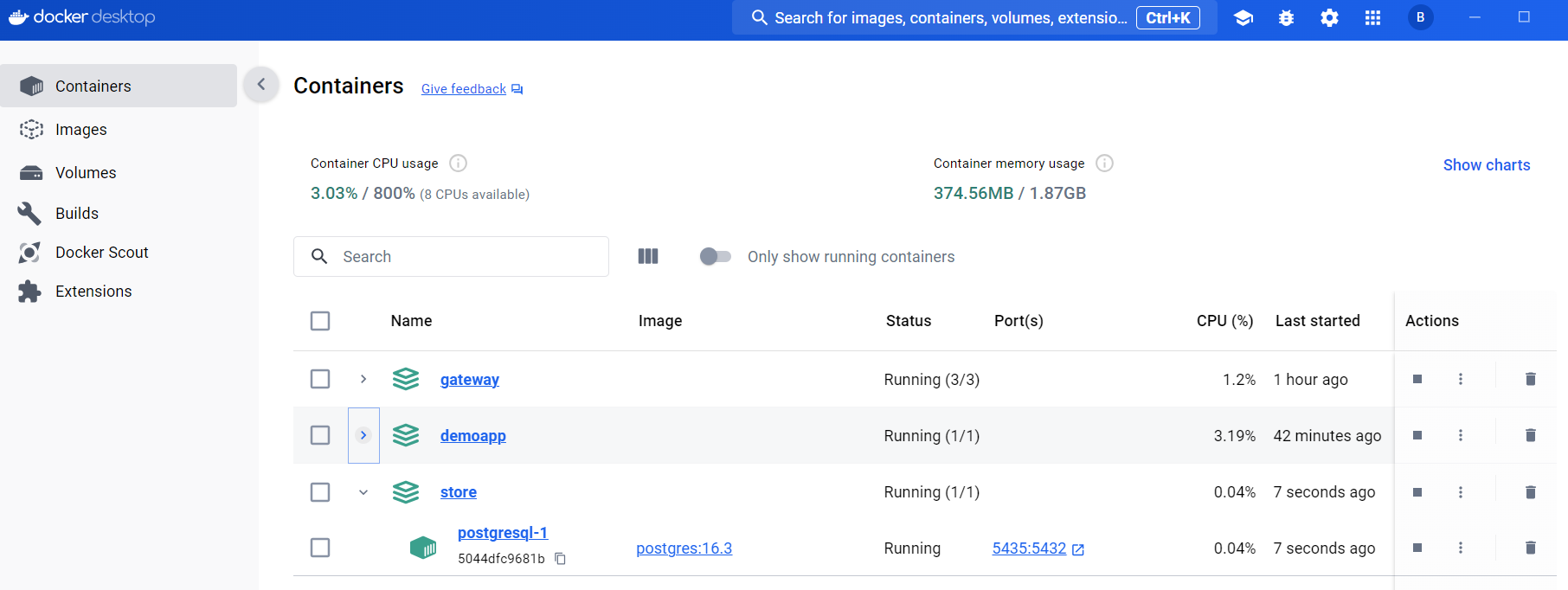Open Builds in the sidebar
The height and width of the screenshot is (590, 1568).
(x=119, y=213)
